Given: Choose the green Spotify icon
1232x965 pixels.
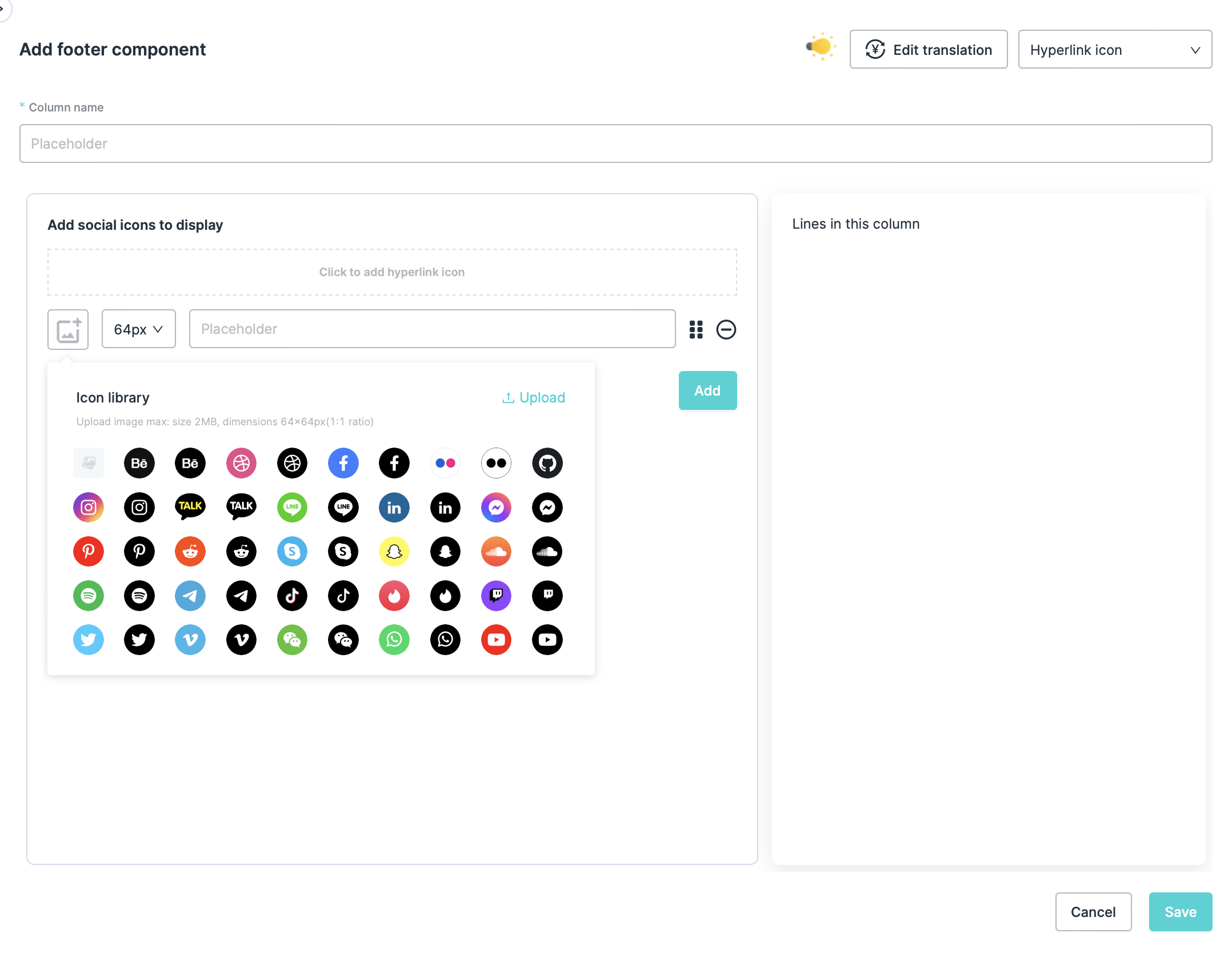Looking at the screenshot, I should (x=89, y=596).
